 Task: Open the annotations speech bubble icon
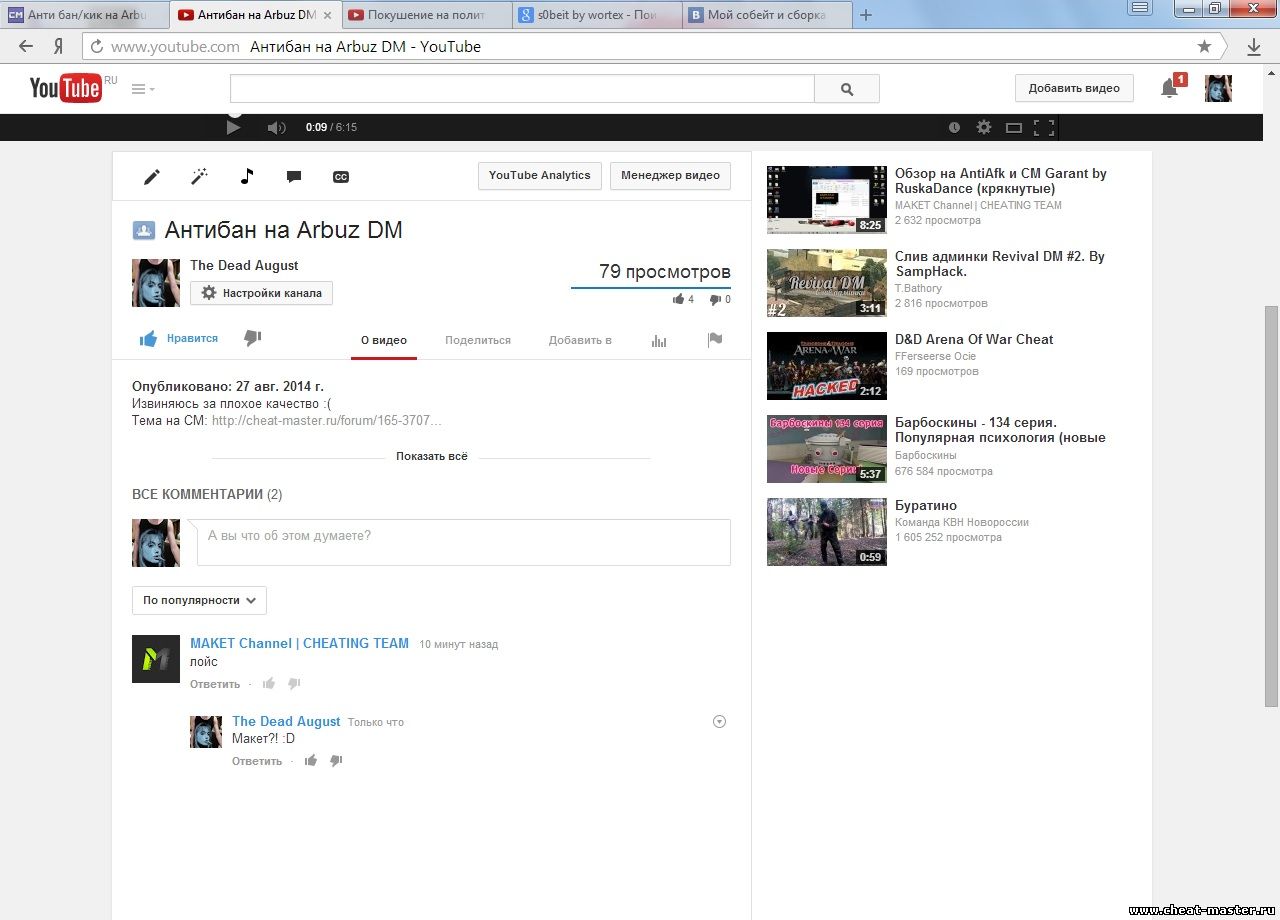point(294,177)
